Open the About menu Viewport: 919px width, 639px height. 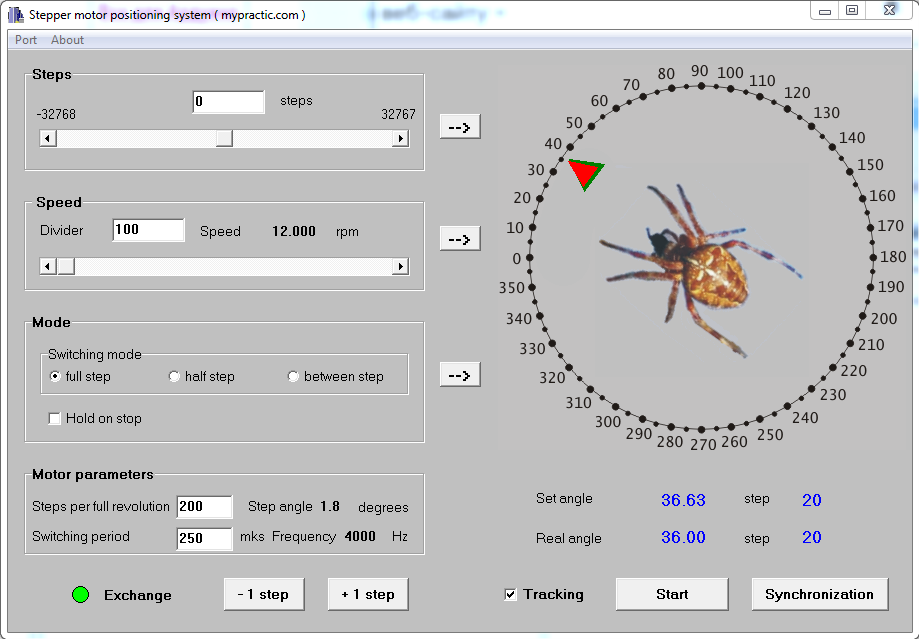pos(67,40)
